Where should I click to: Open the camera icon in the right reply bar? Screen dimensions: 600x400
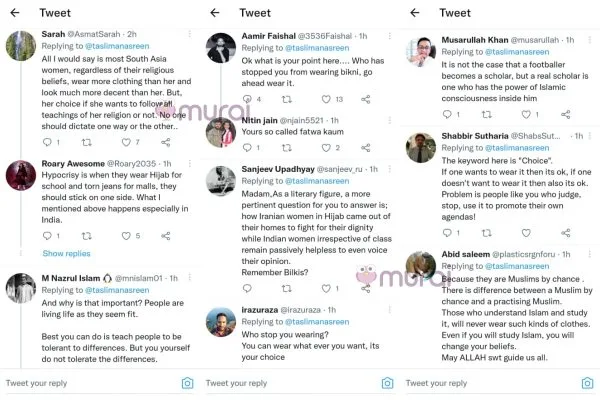click(587, 383)
